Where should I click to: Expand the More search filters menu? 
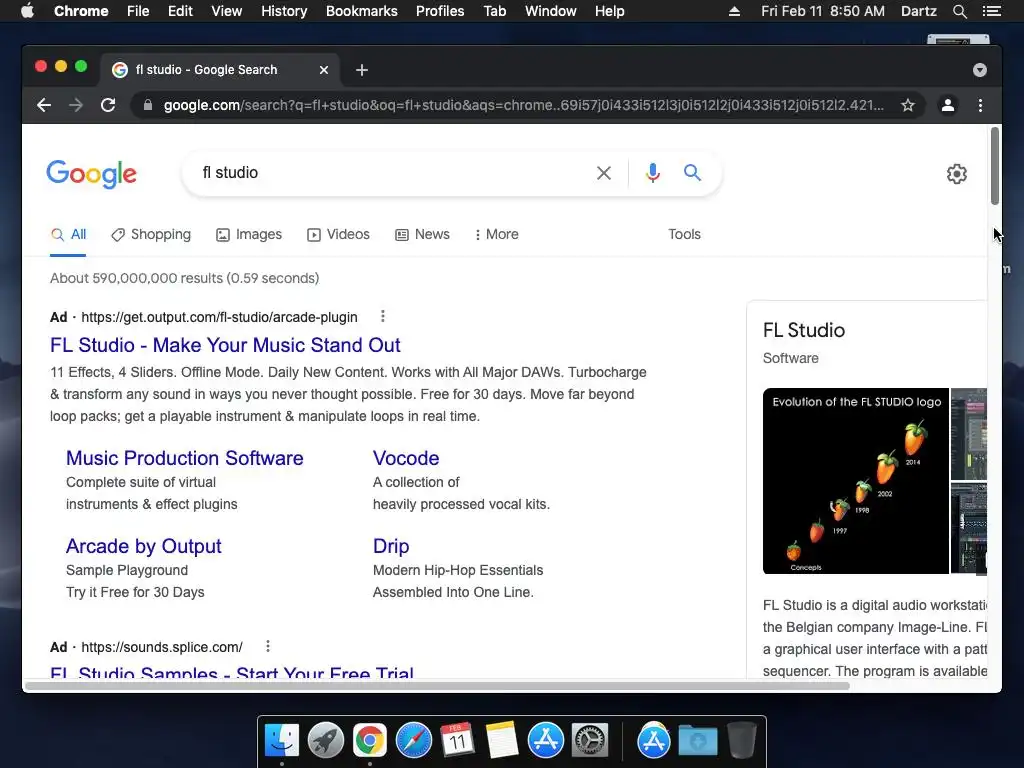[496, 234]
